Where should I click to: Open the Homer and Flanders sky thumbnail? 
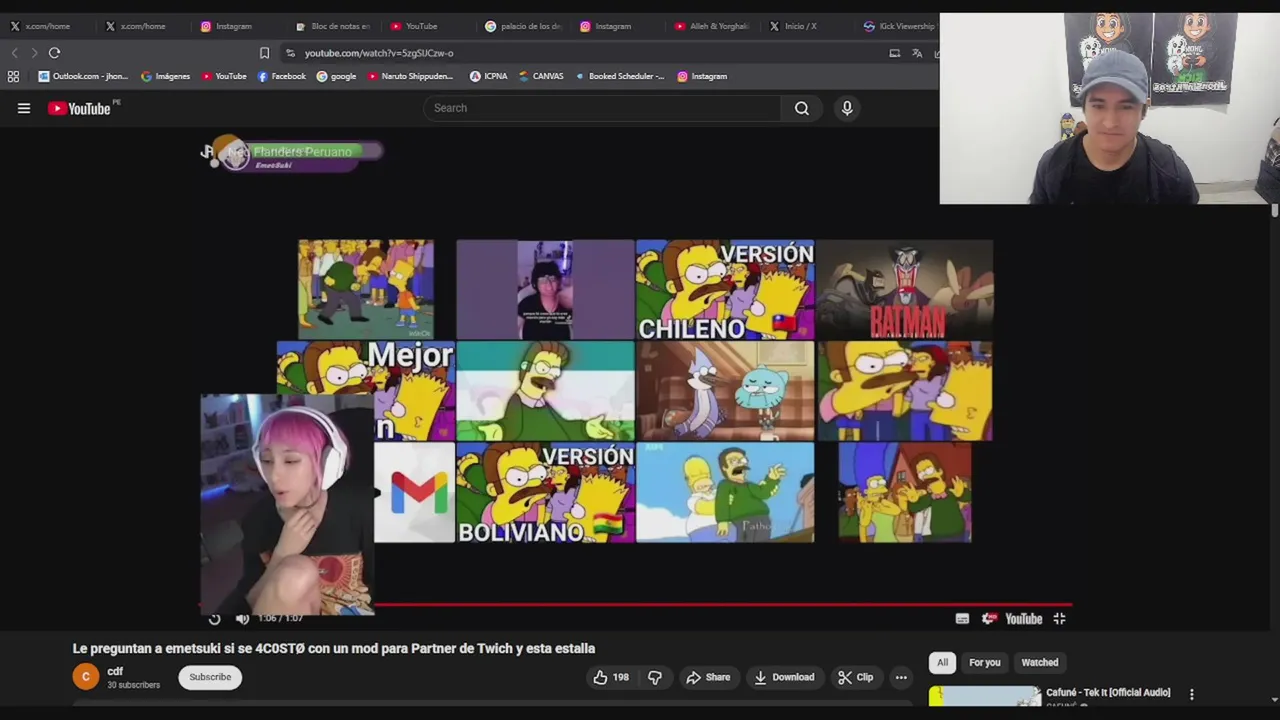[725, 492]
